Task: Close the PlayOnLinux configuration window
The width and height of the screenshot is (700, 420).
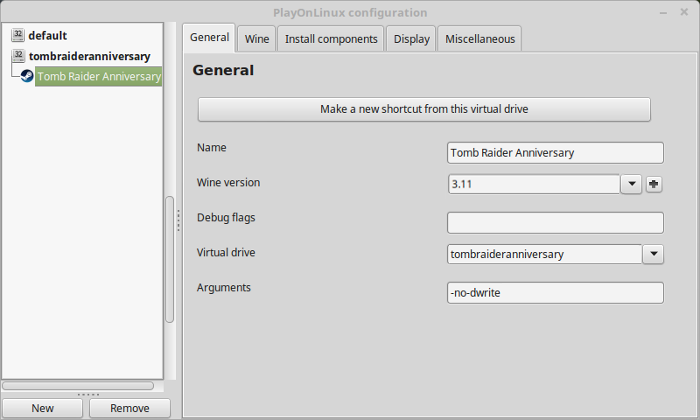Action: coord(684,12)
